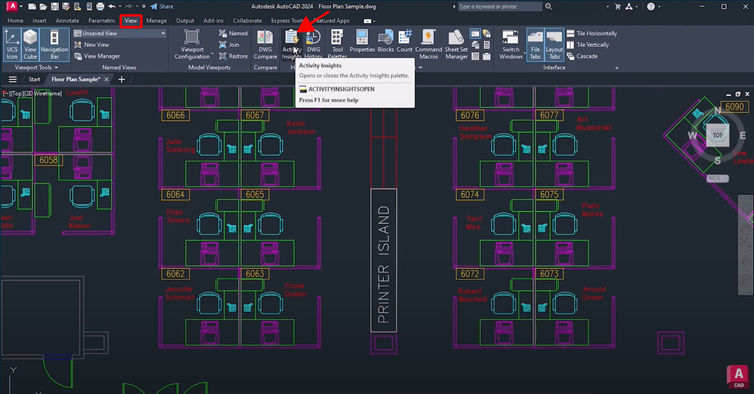The width and height of the screenshot is (754, 394).
Task: Click the Named viewports button
Action: tap(233, 33)
